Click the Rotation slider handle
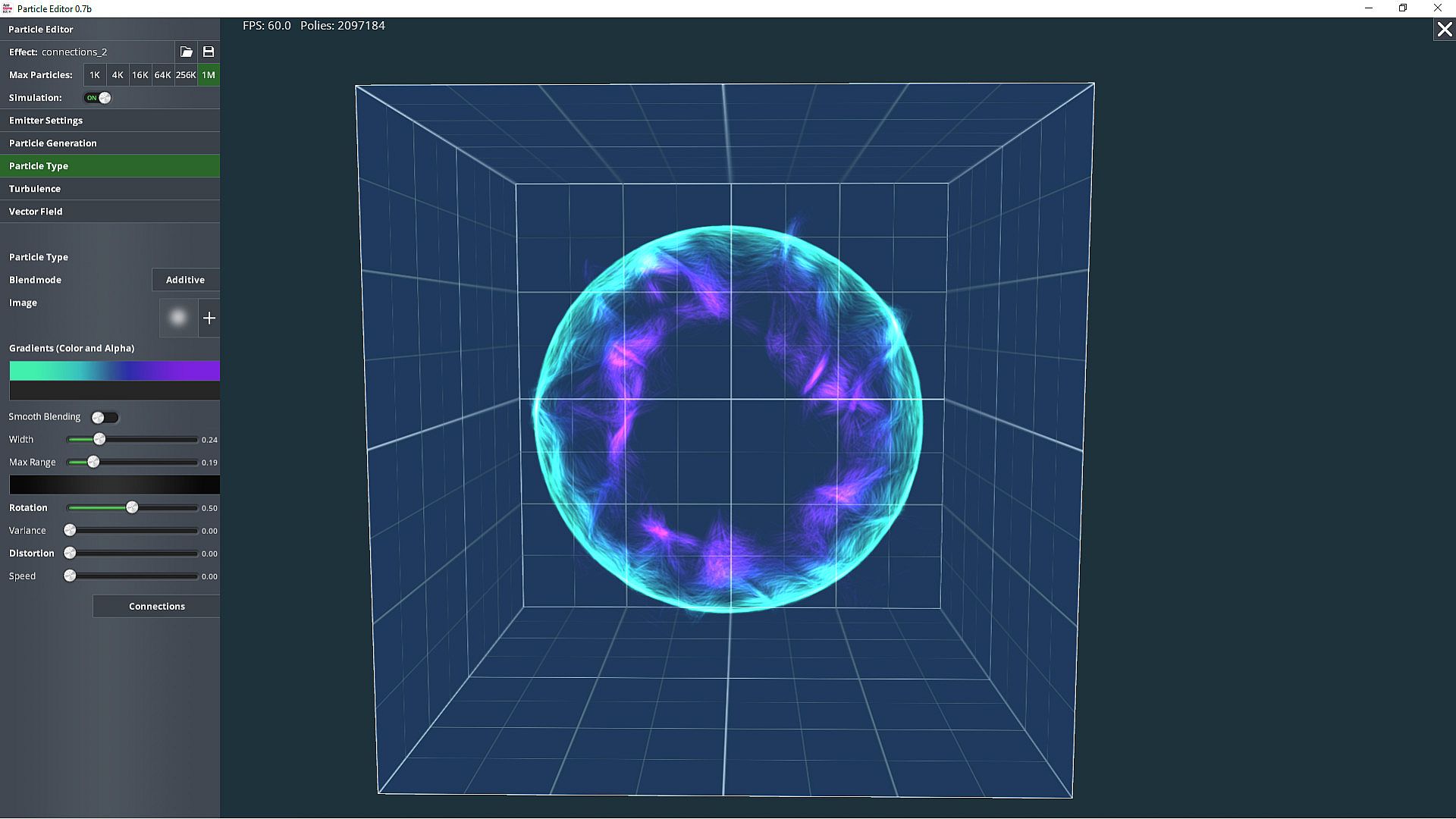Image resolution: width=1456 pixels, height=819 pixels. coord(132,507)
